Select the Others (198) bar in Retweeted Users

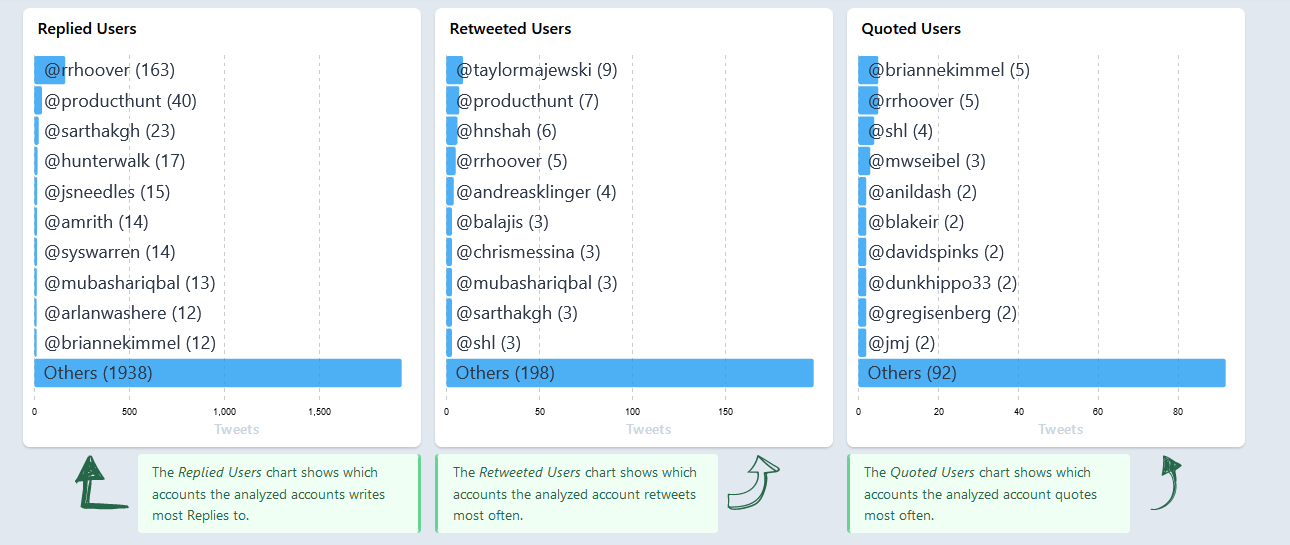point(629,373)
